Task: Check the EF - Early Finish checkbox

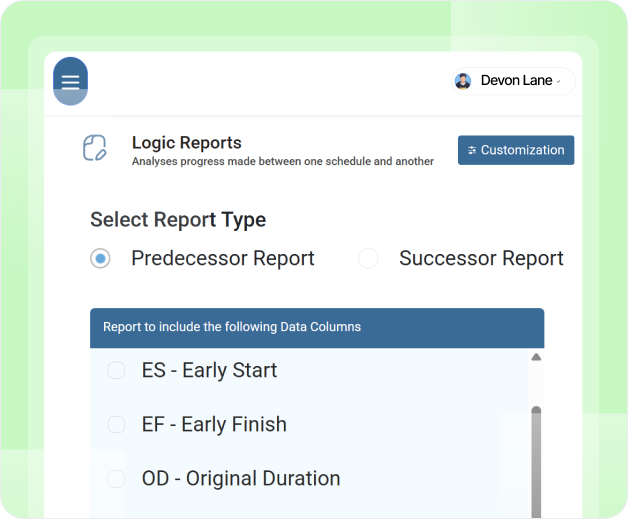Action: pyautogui.click(x=116, y=424)
